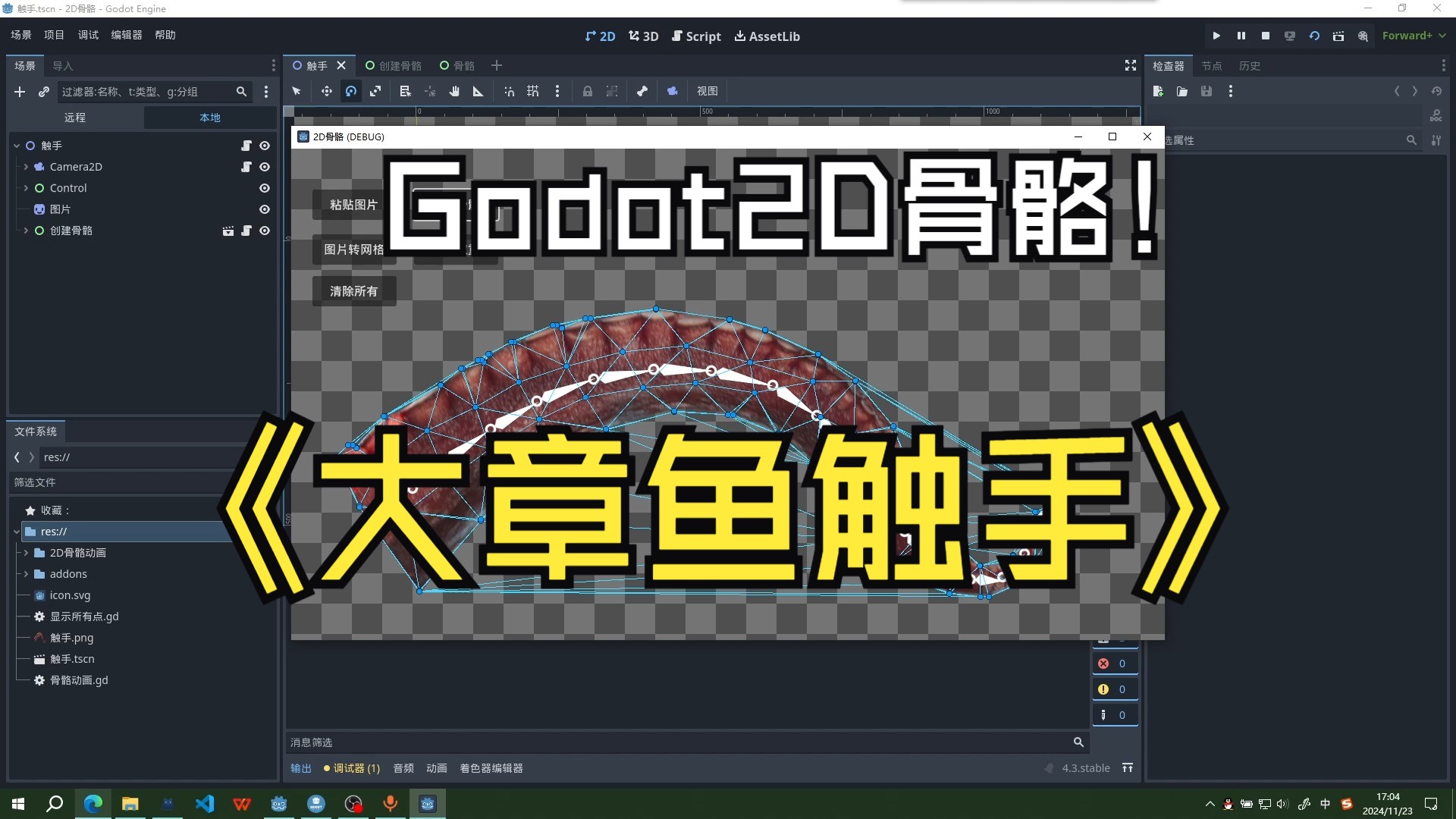Toggle grid snap in viewport toolbar
1456x819 pixels.
(533, 91)
